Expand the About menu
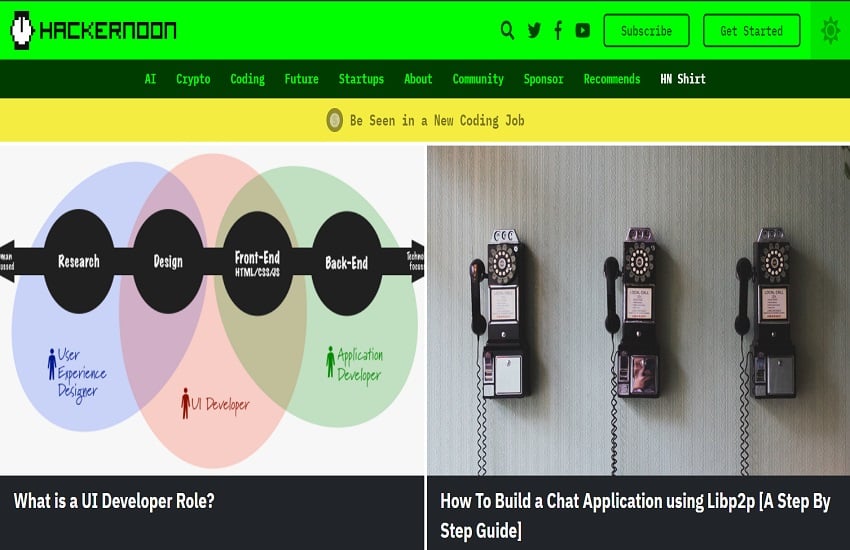850x550 pixels. 418,79
